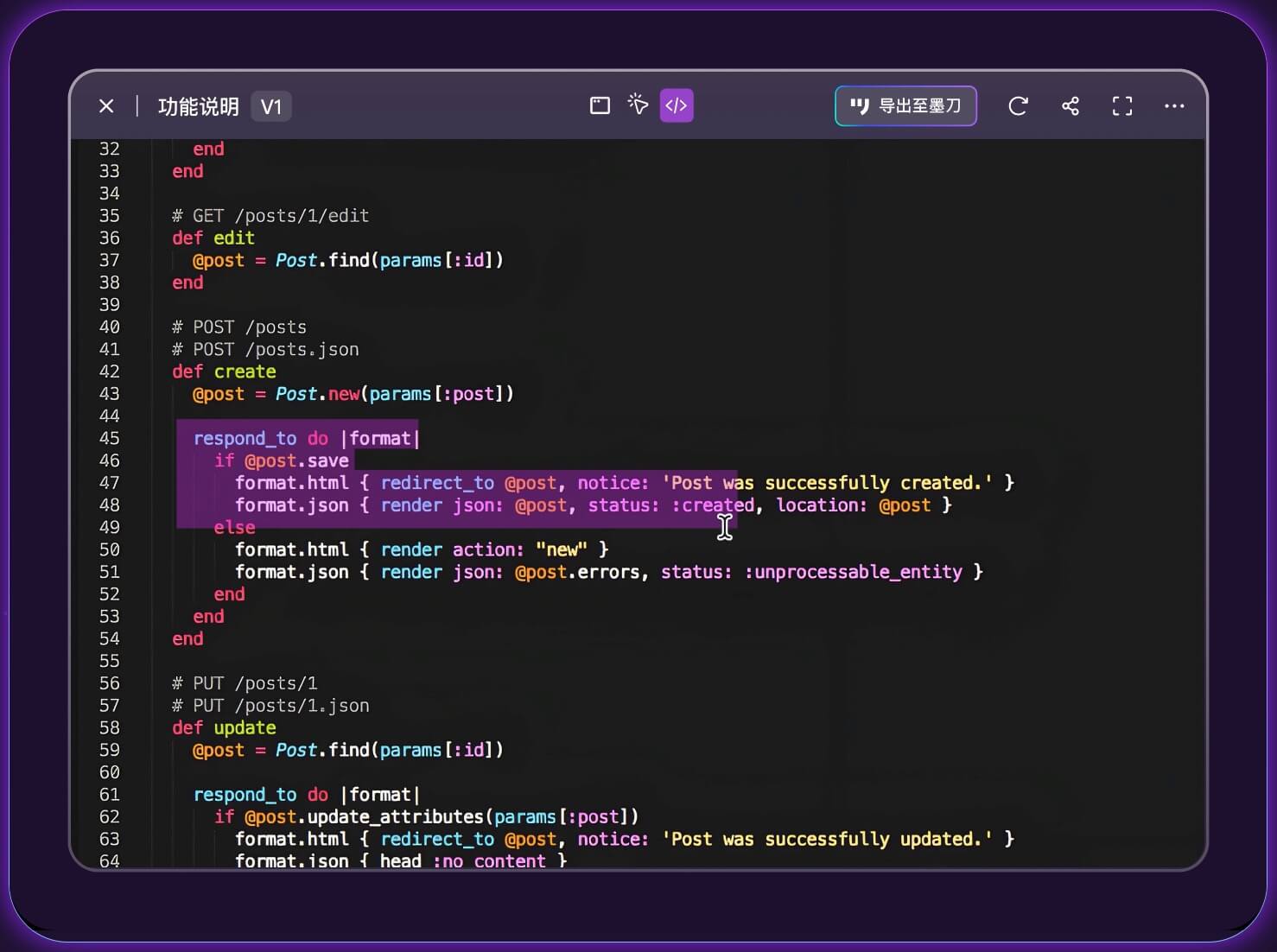
Task: Click 'Post was successfully created.' string
Action: 828,483
